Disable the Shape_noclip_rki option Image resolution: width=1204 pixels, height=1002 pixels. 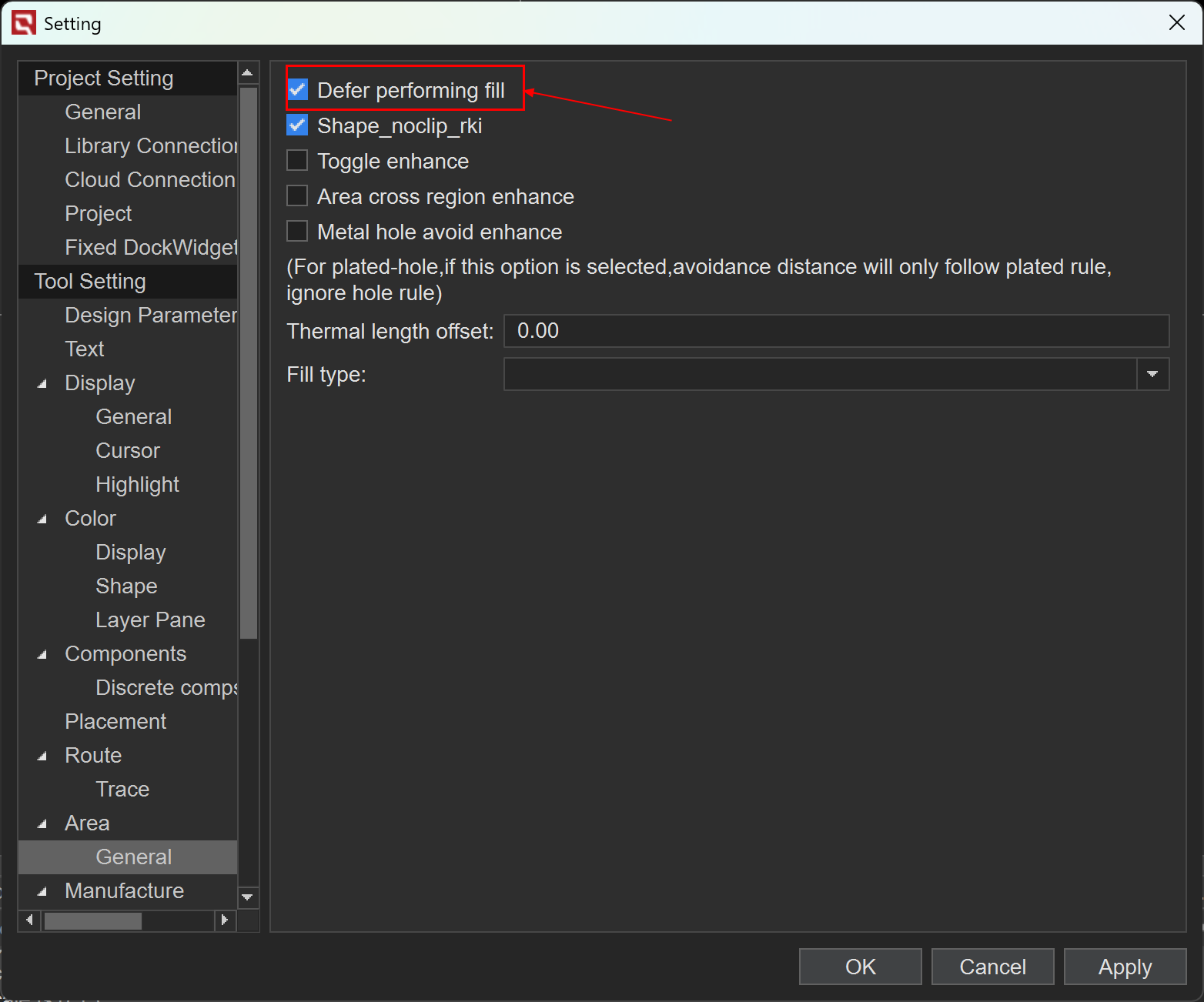298,125
